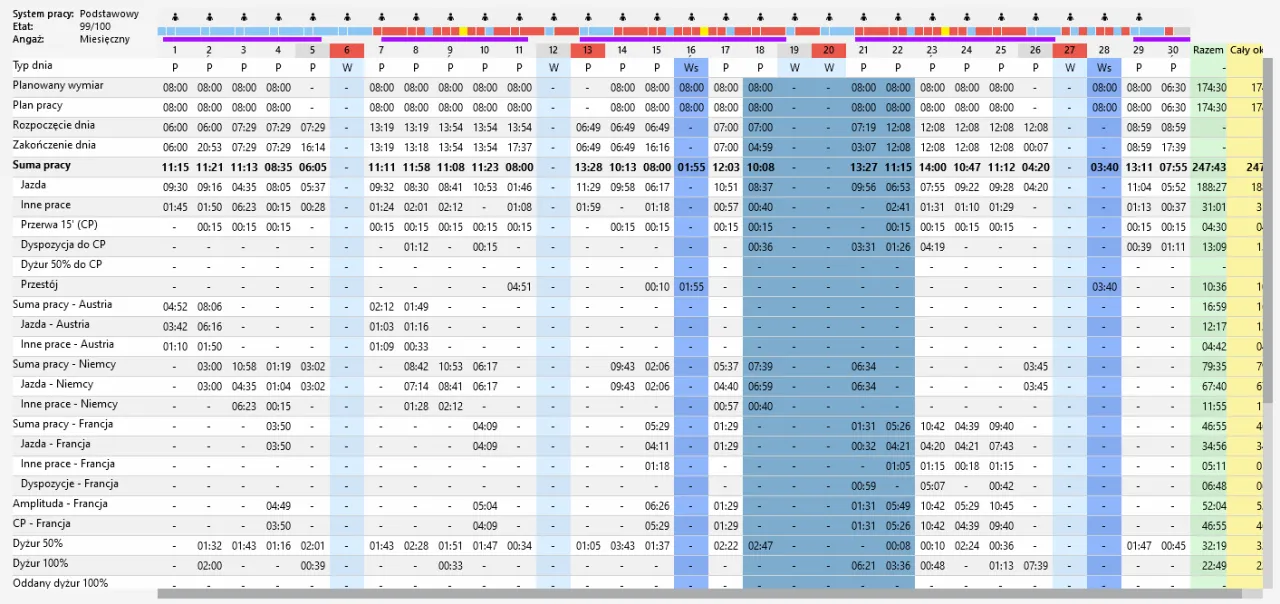Click the person icon above day 16
Screen dimensions: 1280x604
pyautogui.click(x=690, y=18)
